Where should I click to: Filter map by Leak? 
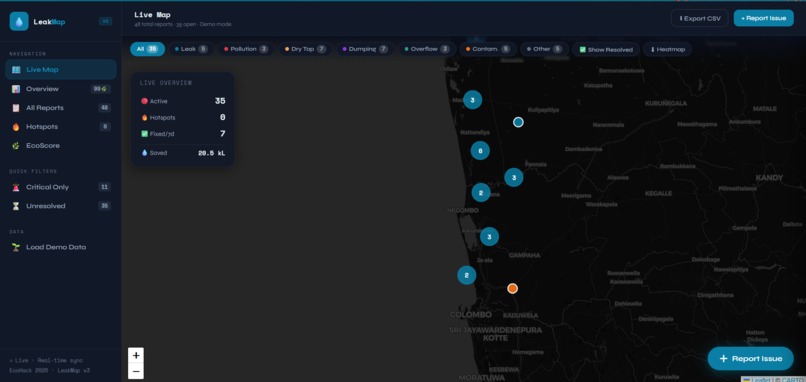pos(191,49)
